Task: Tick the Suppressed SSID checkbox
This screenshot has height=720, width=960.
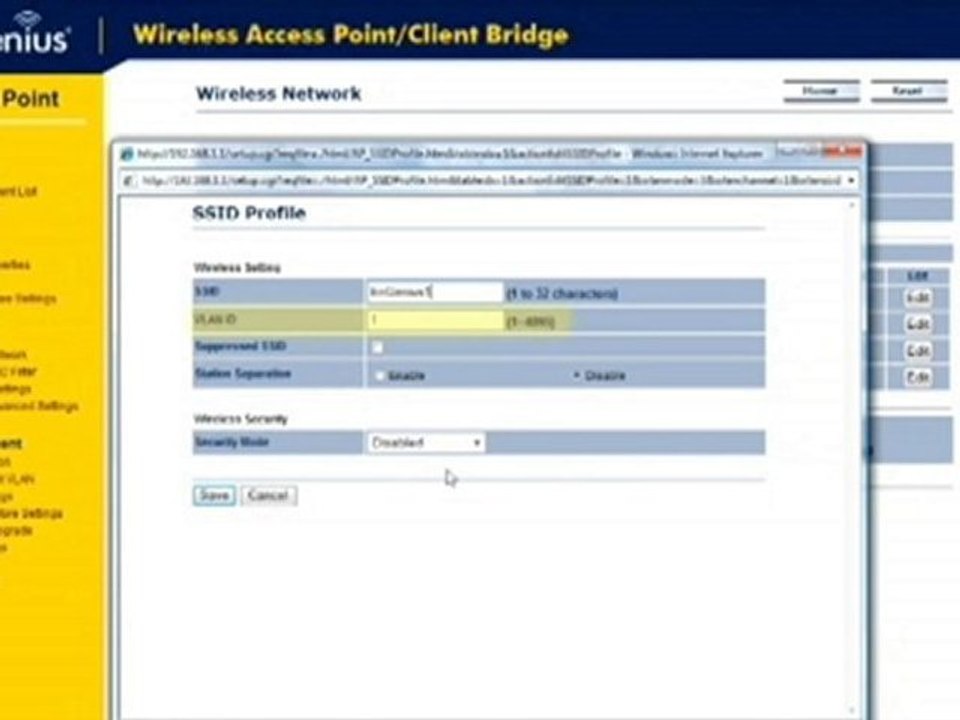Action: point(378,347)
